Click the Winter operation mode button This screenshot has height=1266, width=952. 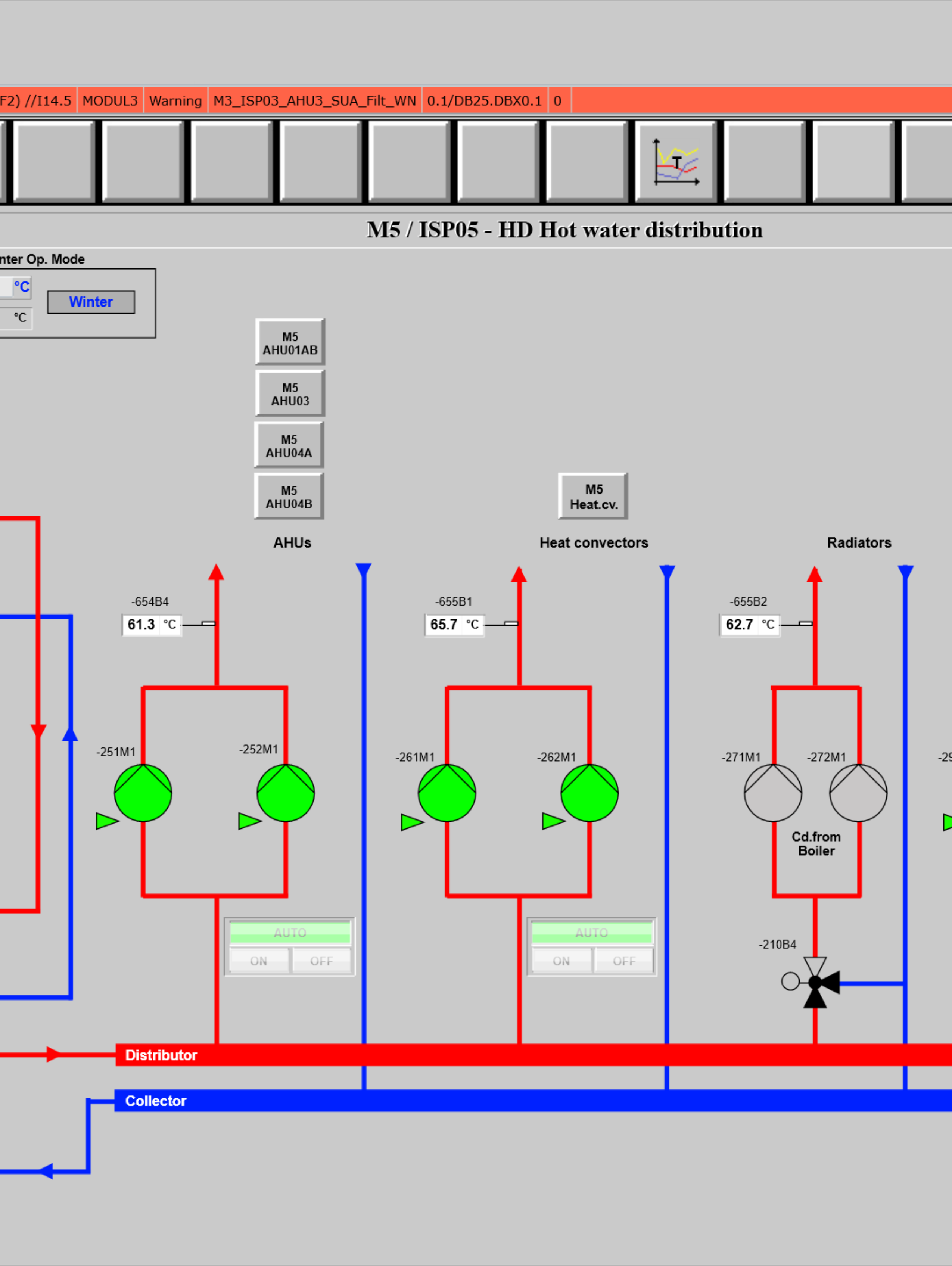pyautogui.click(x=91, y=302)
